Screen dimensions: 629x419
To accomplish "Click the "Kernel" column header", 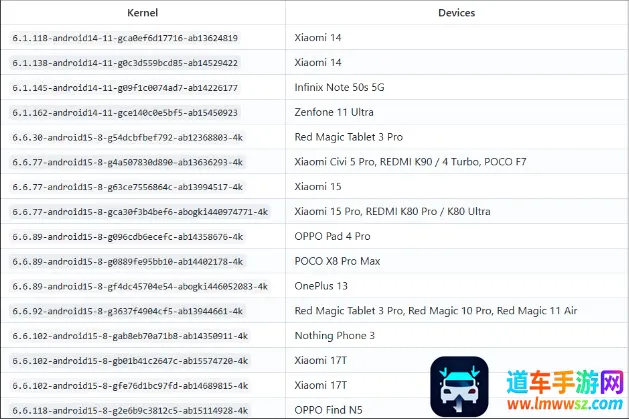I will (142, 13).
